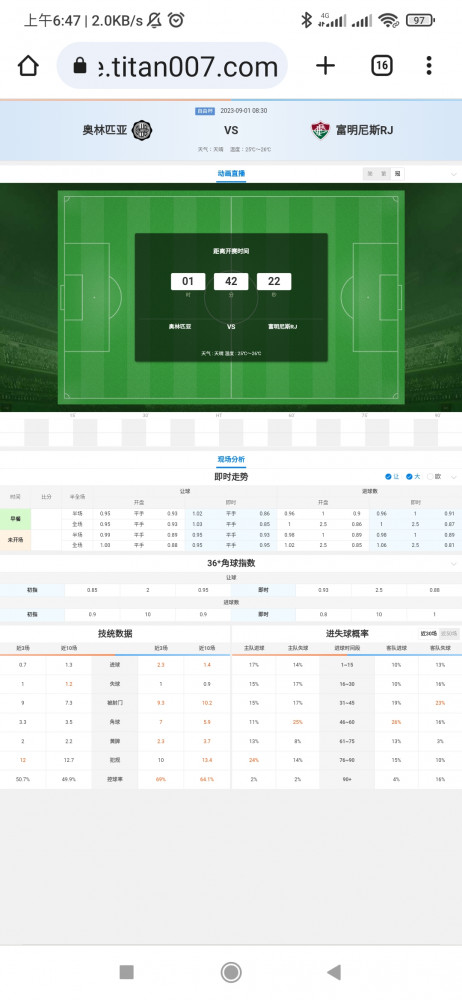Image resolution: width=462 pixels, height=1000 pixels.
Task: Tap the Android back navigation triangle
Action: [x=334, y=972]
